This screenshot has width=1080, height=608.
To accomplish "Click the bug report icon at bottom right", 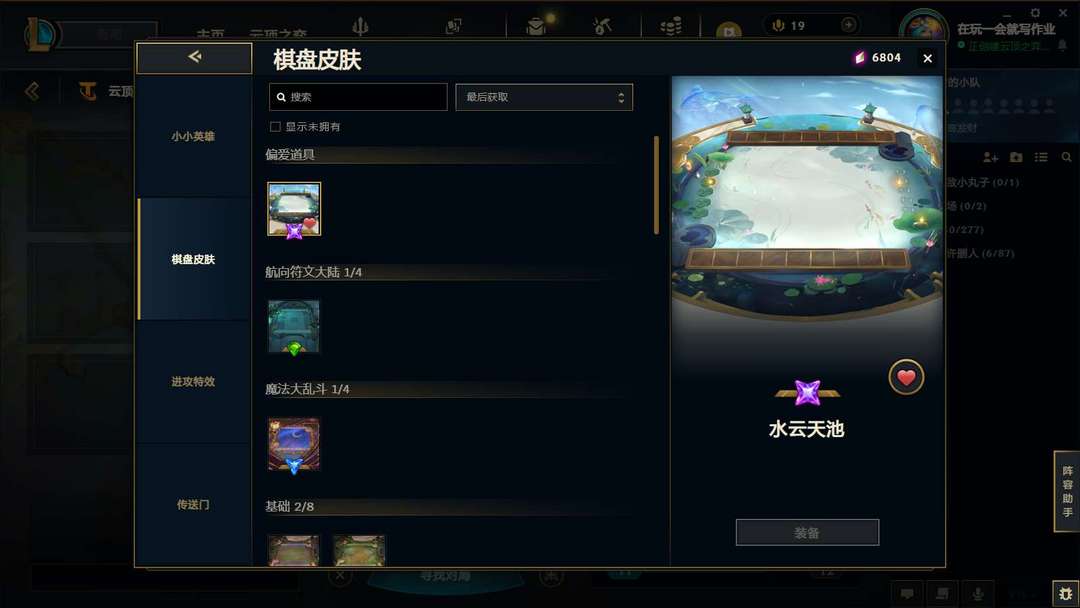I will pyautogui.click(x=1066, y=594).
